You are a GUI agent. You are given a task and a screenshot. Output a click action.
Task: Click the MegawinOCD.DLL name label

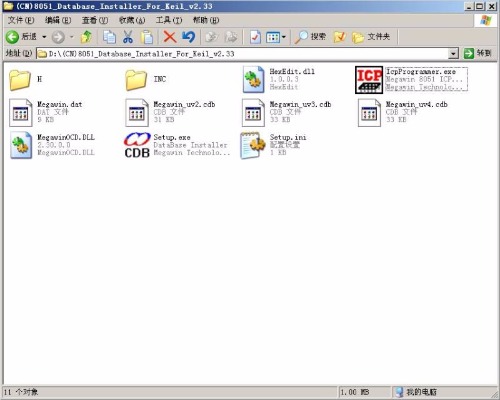[66, 137]
